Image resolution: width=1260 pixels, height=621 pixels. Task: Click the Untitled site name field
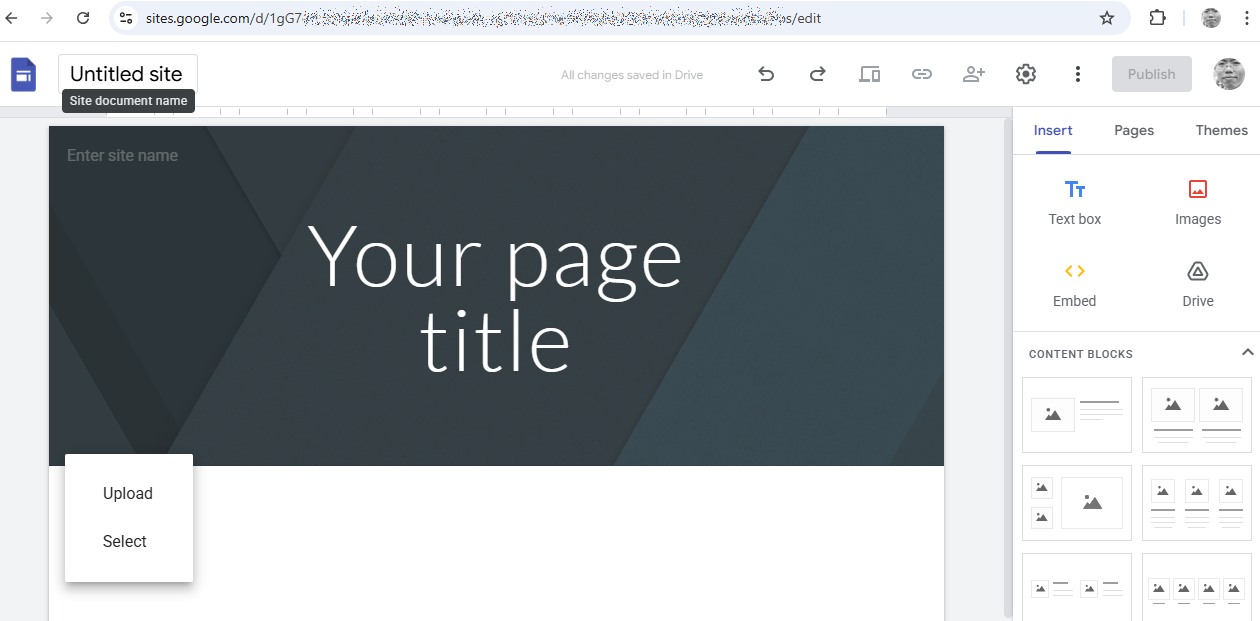pos(127,74)
